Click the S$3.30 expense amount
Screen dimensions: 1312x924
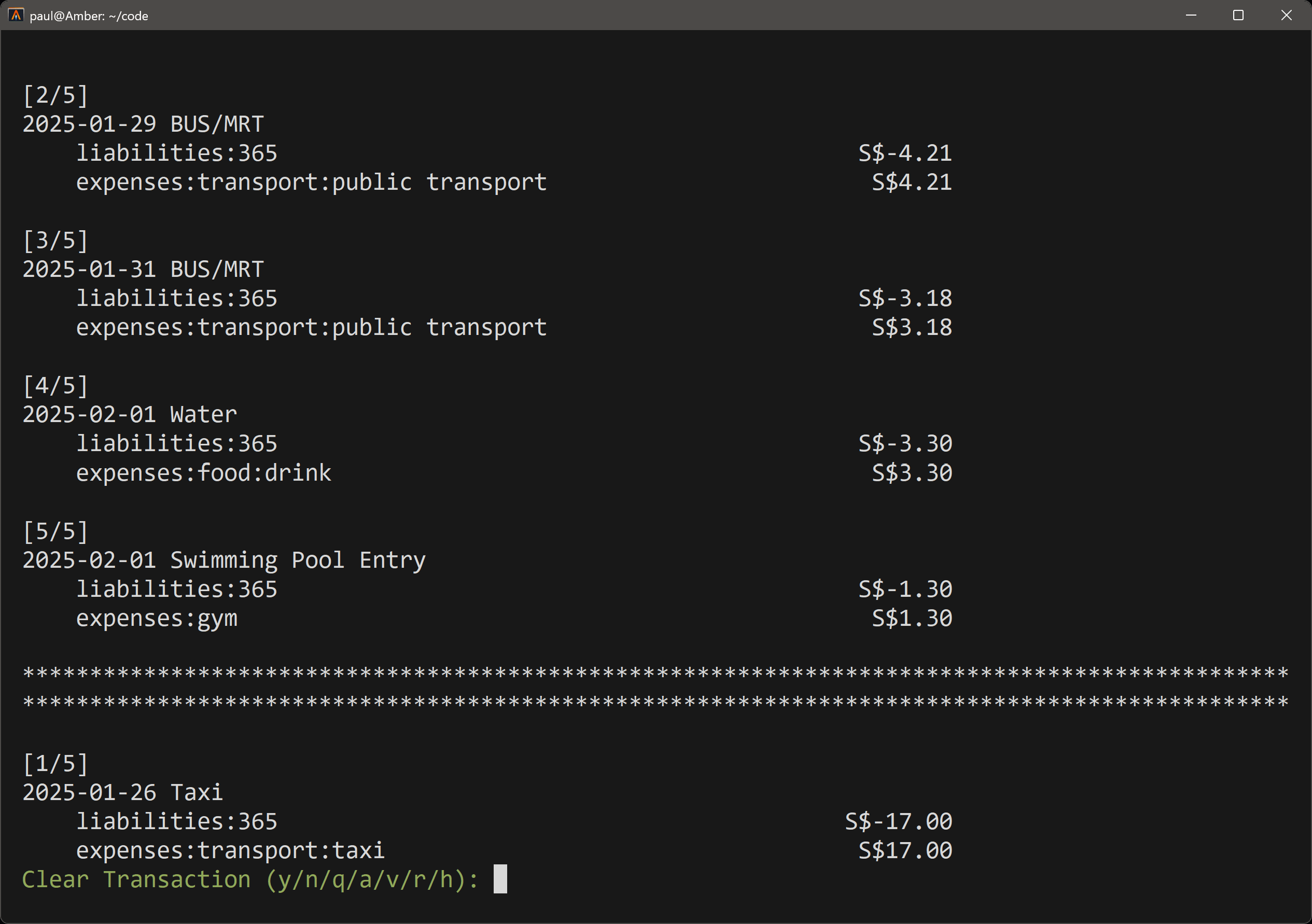pyautogui.click(x=912, y=472)
